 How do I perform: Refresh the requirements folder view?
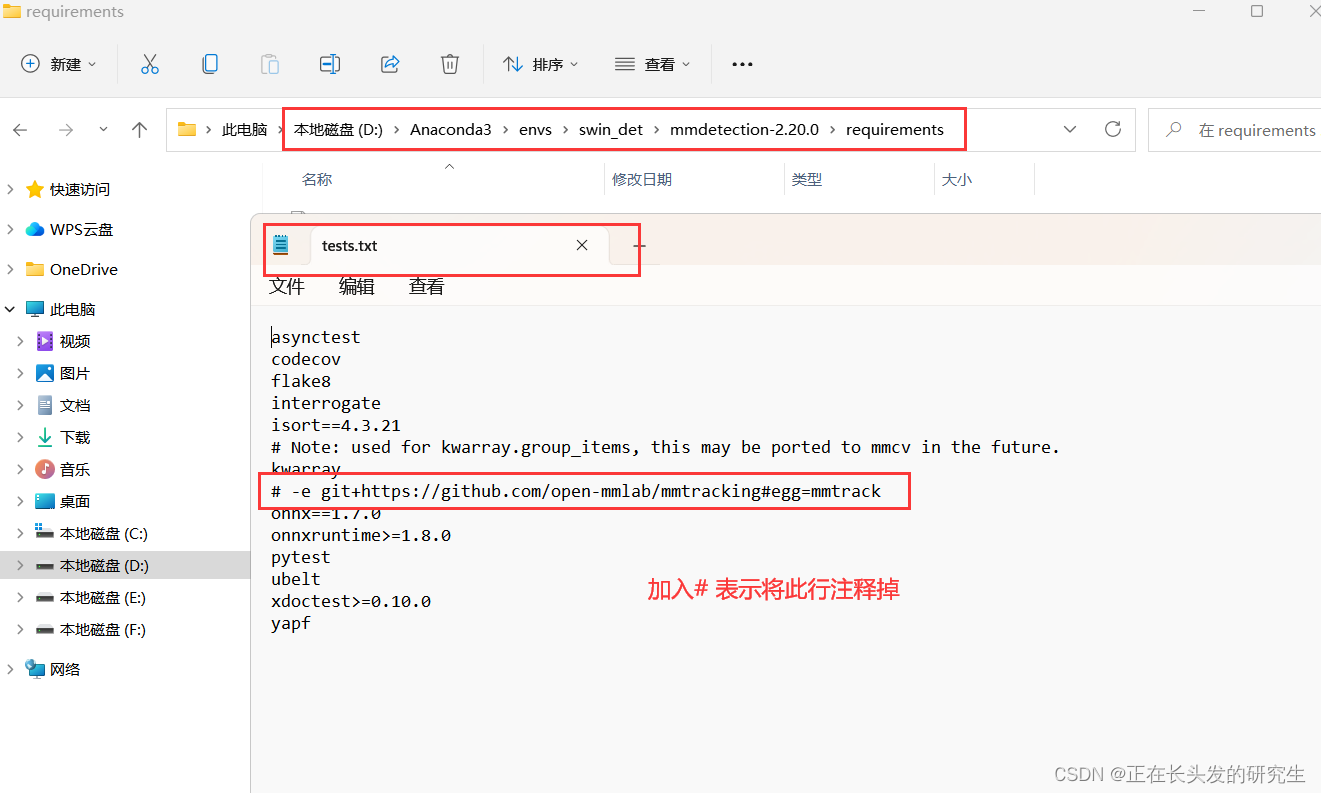click(1113, 129)
